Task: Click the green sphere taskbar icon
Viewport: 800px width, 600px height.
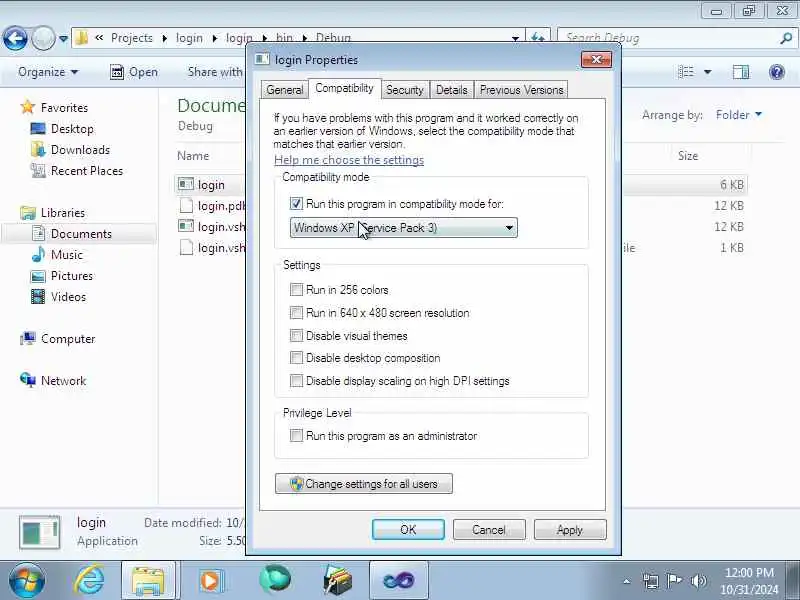Action: click(x=274, y=579)
